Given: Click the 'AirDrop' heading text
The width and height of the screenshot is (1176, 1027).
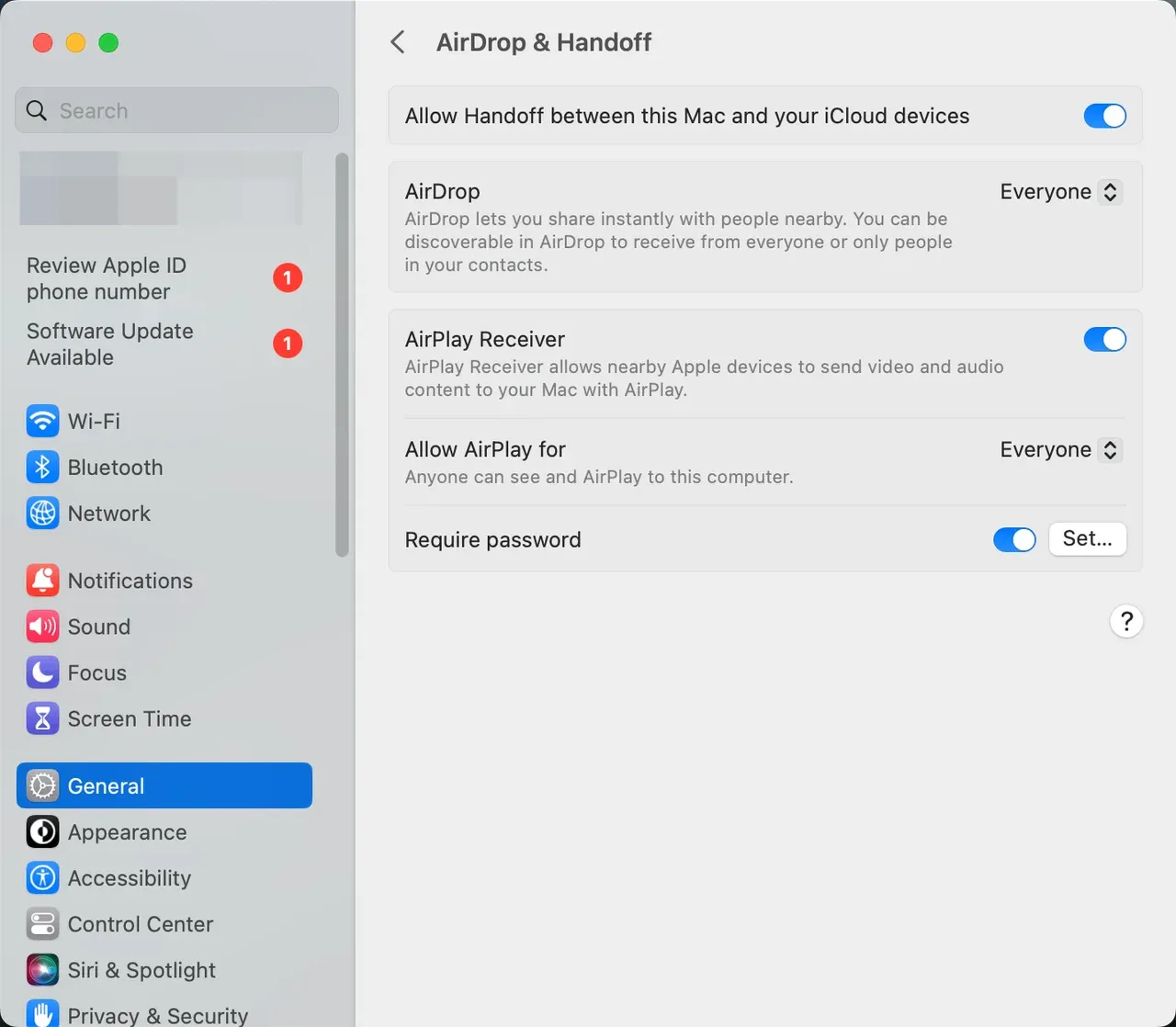Looking at the screenshot, I should click(x=443, y=191).
